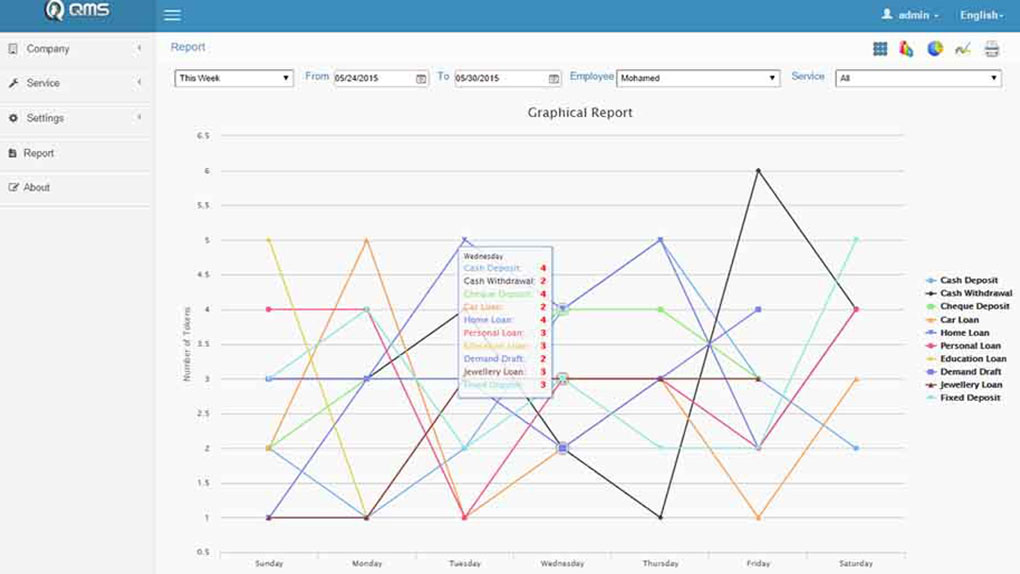Image resolution: width=1020 pixels, height=574 pixels.
Task: Open the admin account dropdown
Action: [x=910, y=15]
